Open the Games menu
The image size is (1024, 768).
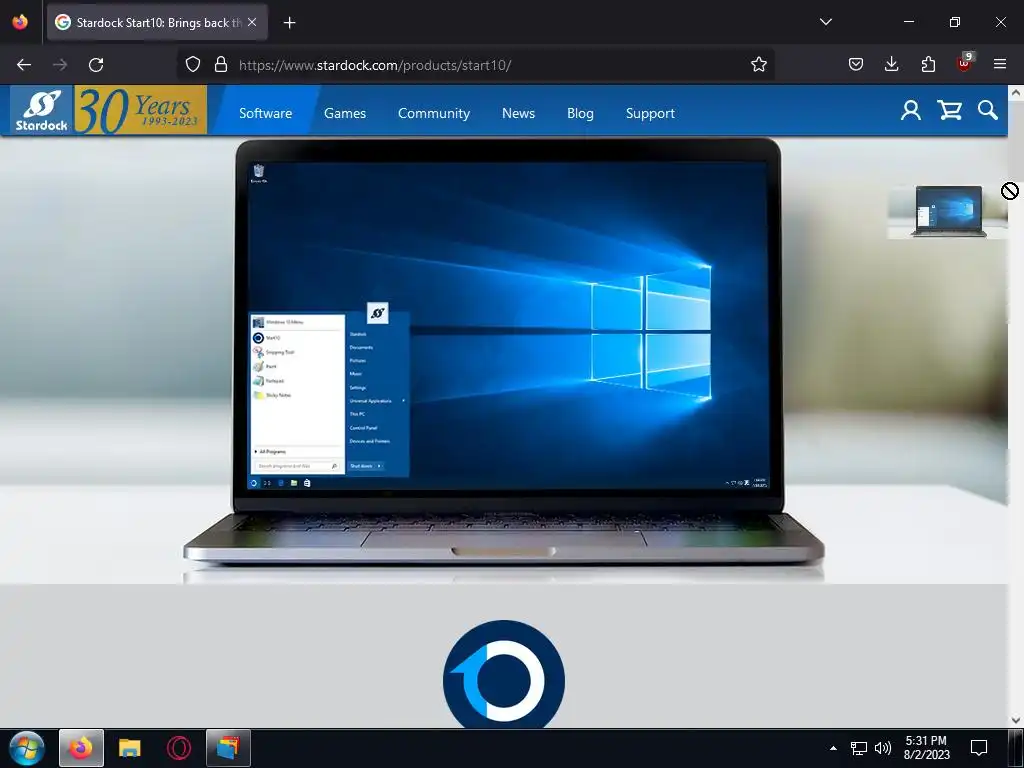(345, 113)
